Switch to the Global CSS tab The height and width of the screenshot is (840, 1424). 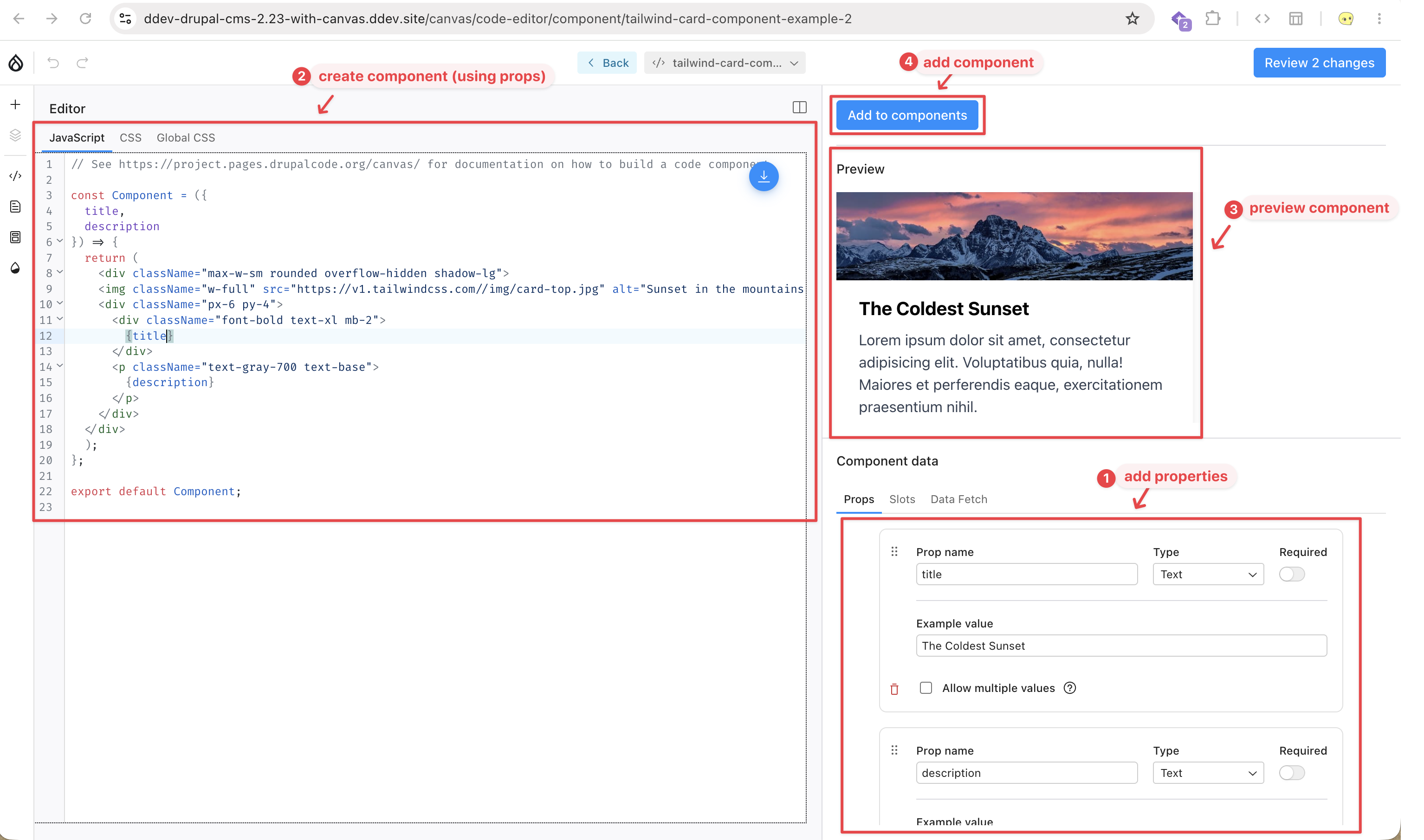[x=186, y=137]
